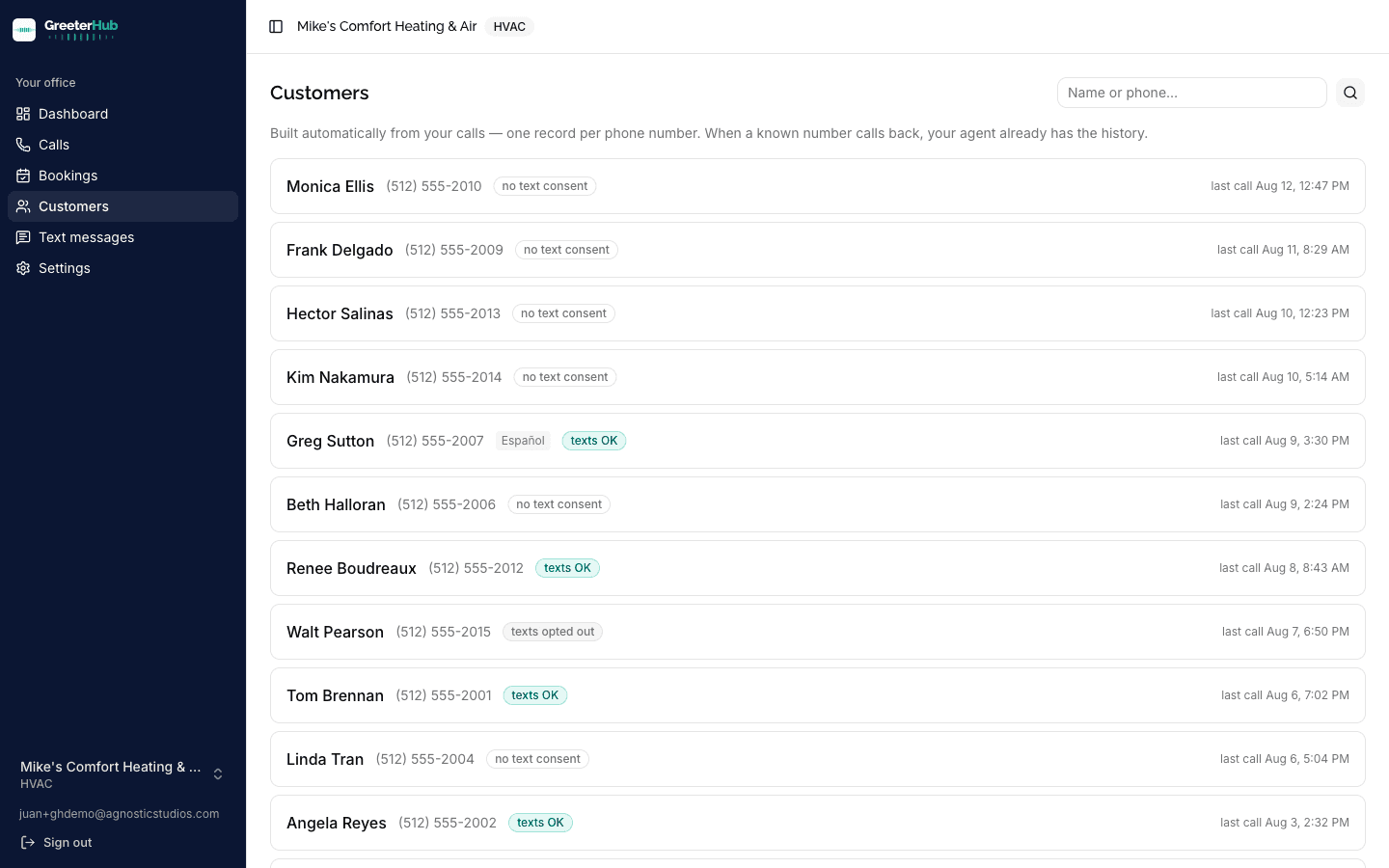The height and width of the screenshot is (868, 1389).
Task: Click Monica Ellis's no text consent badge
Action: pos(545,186)
